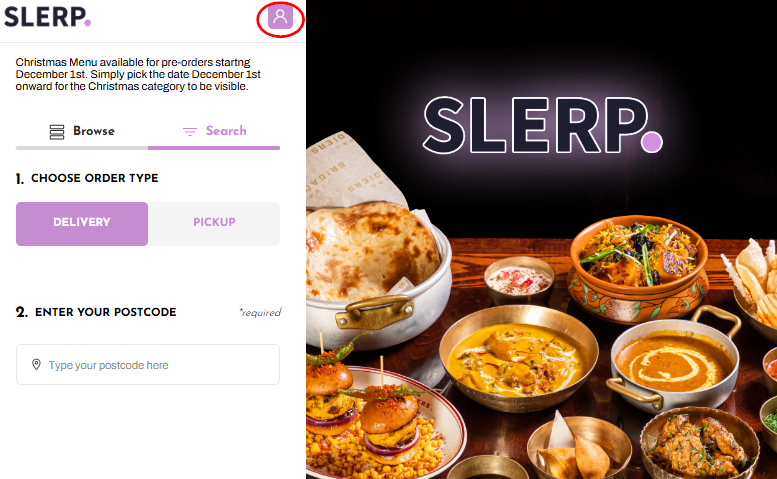Click the location pin icon in postcode field

point(36,365)
